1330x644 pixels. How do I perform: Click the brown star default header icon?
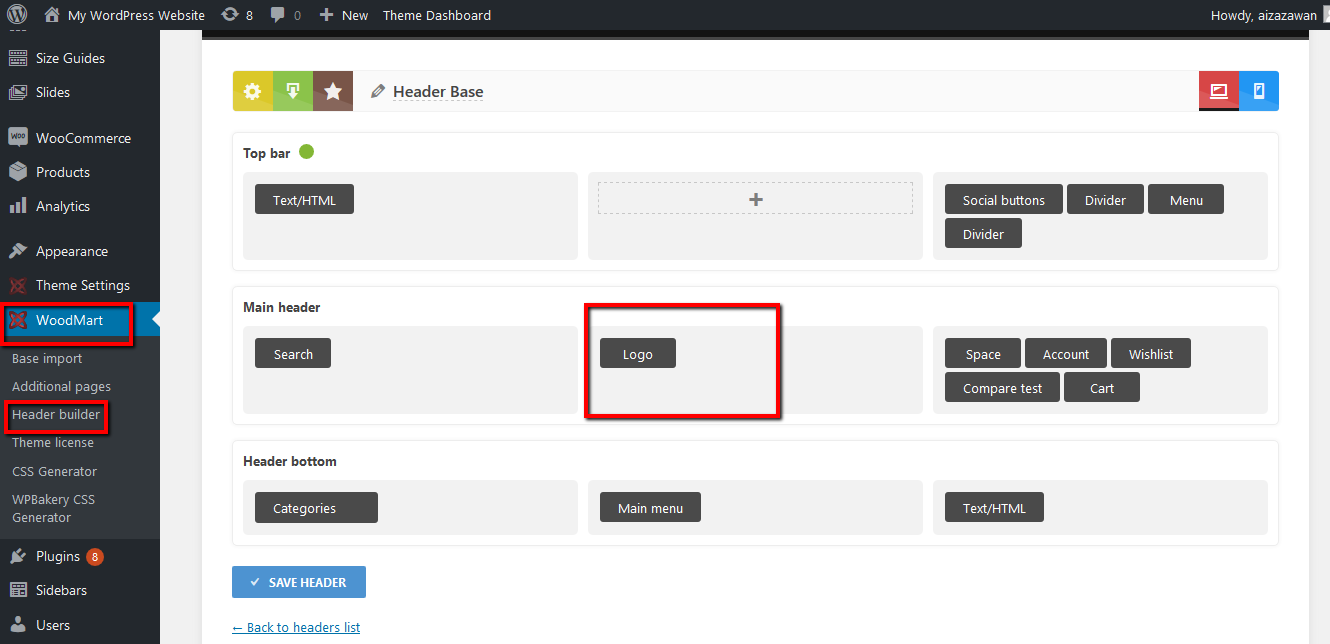pyautogui.click(x=333, y=91)
